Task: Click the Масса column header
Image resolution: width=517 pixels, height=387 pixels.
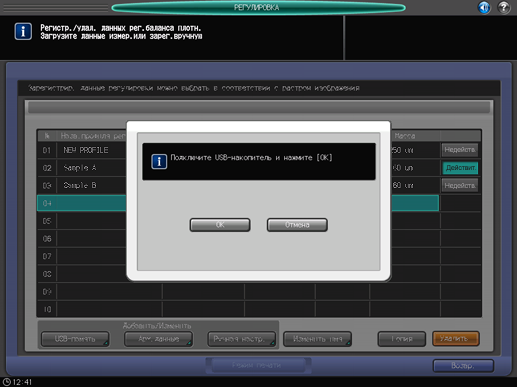Action: pos(405,136)
